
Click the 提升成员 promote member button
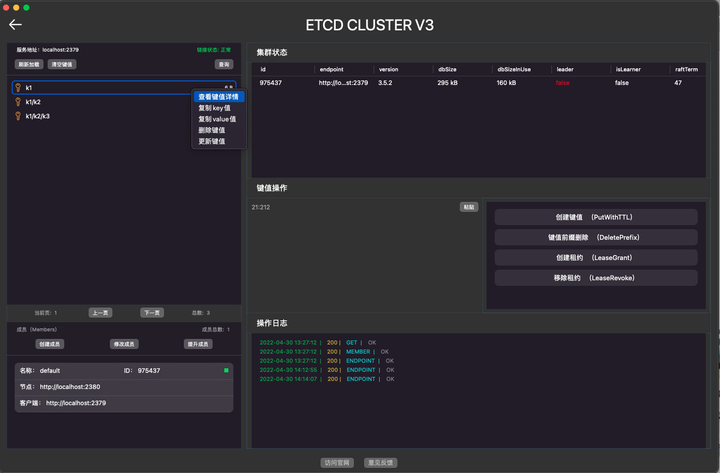[x=198, y=344]
